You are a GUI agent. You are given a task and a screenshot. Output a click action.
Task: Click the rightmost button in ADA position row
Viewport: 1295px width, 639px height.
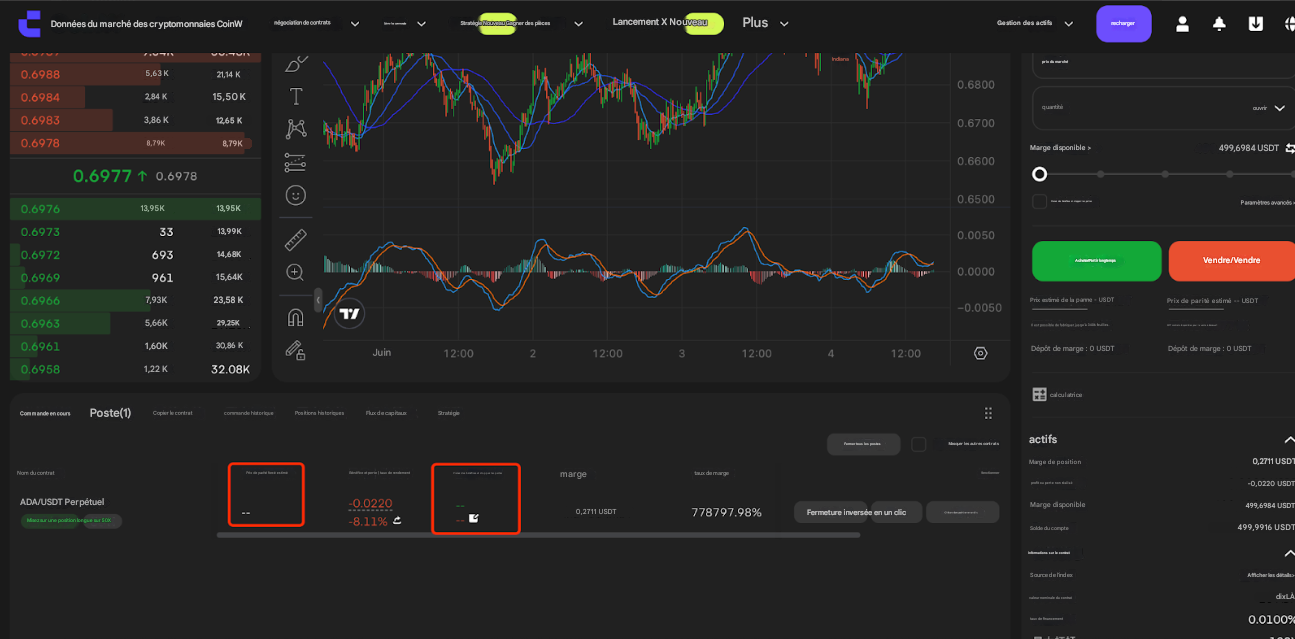click(962, 512)
